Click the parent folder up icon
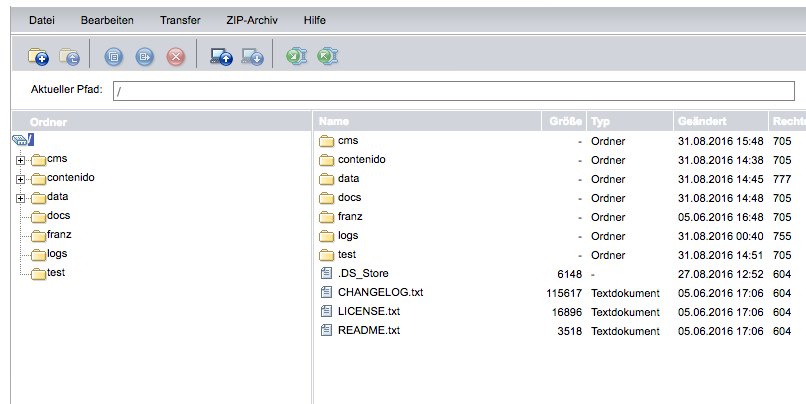 pos(69,57)
